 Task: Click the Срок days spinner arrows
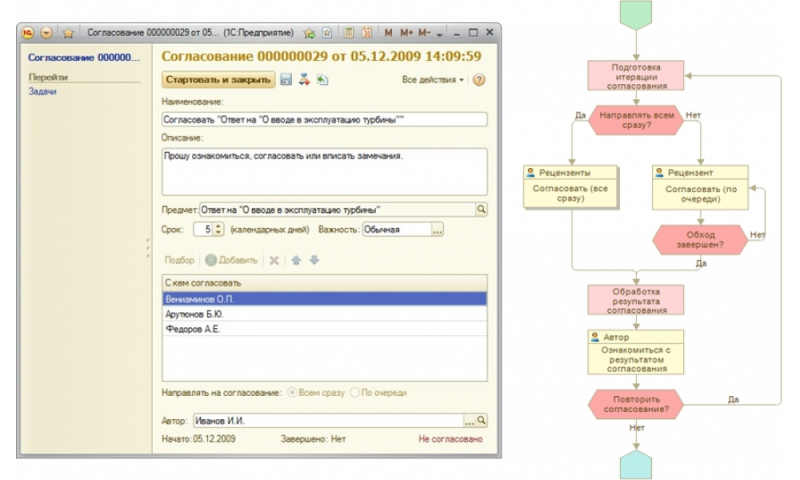point(218,230)
